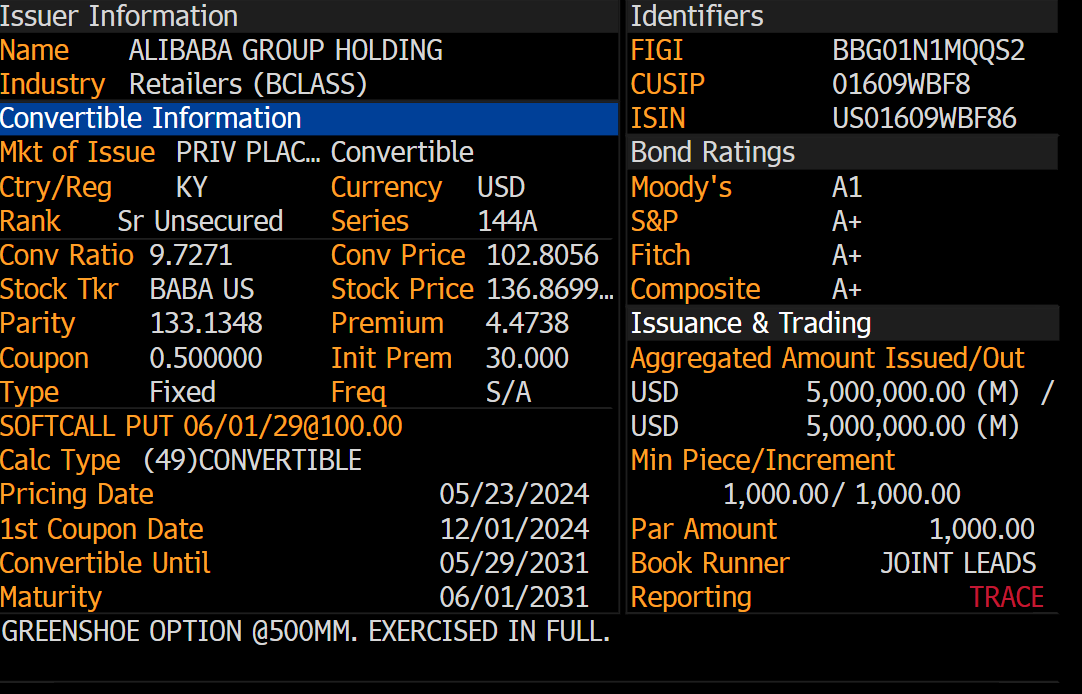The height and width of the screenshot is (694, 1082).
Task: Select the Bond Ratings section header
Action: [843, 152]
